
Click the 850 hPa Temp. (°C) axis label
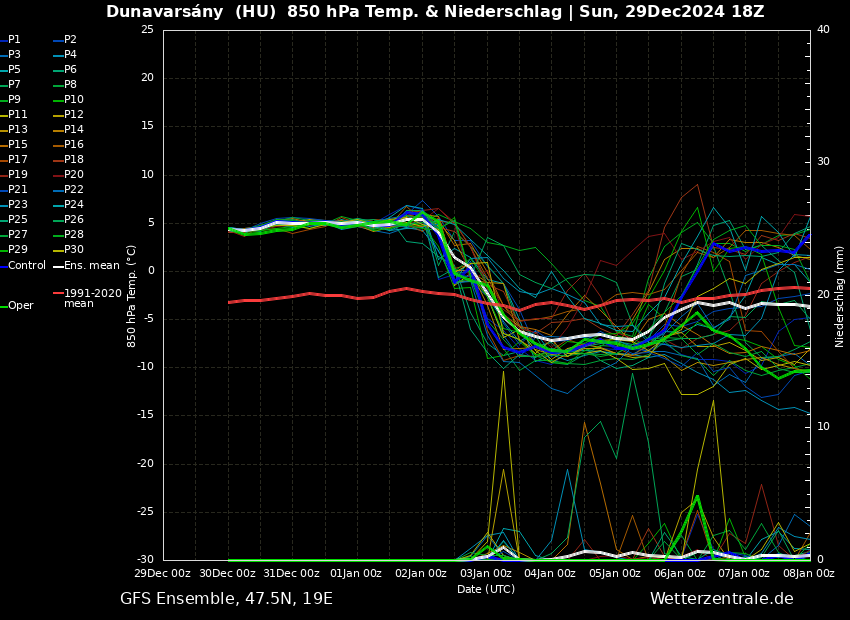point(132,296)
